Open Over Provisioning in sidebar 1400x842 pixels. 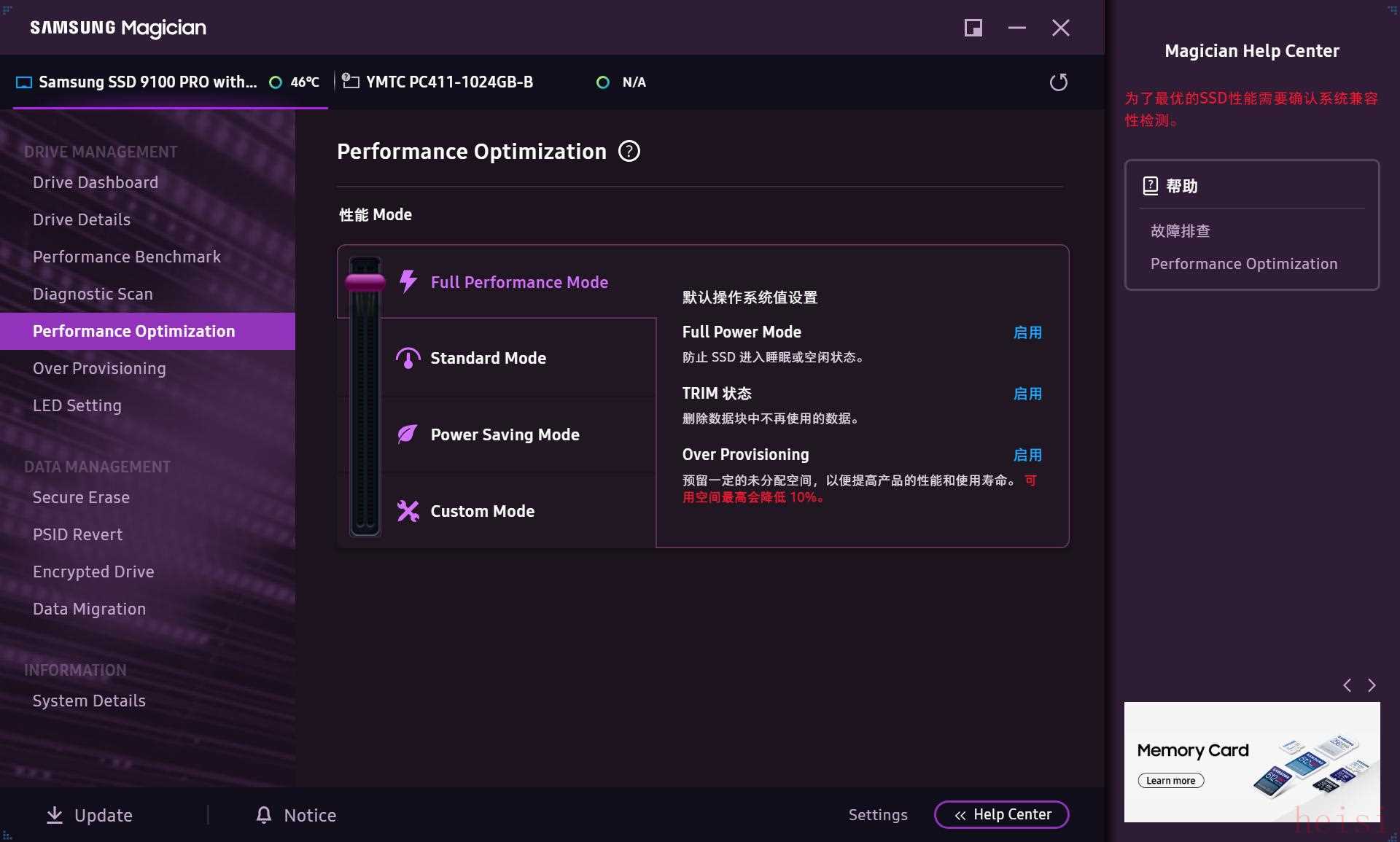click(99, 368)
